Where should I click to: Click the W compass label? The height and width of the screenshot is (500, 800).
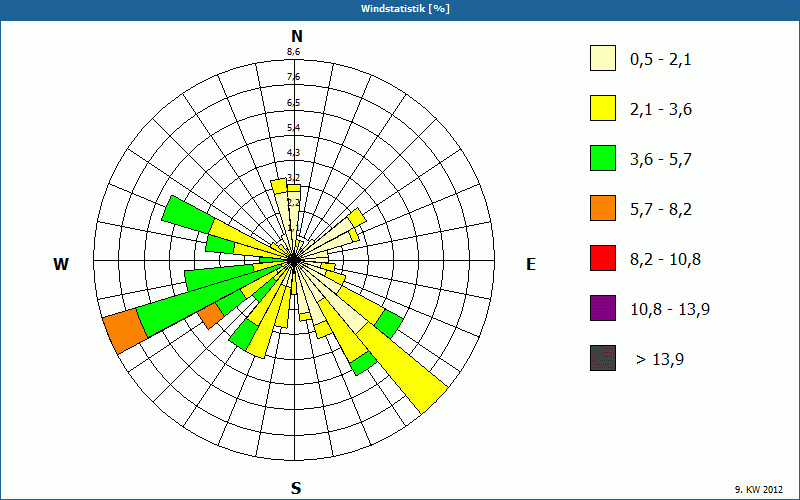(61, 264)
